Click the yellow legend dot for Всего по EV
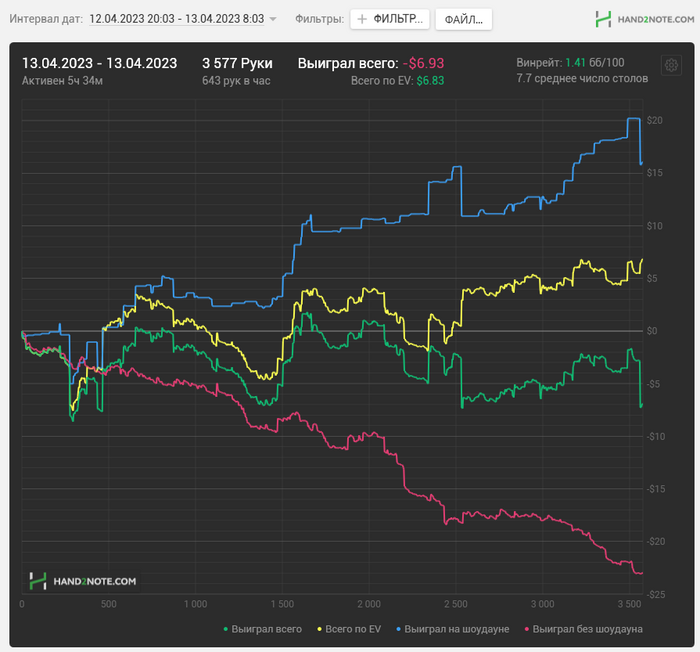Viewport: 700px width, 652px height. (x=319, y=629)
